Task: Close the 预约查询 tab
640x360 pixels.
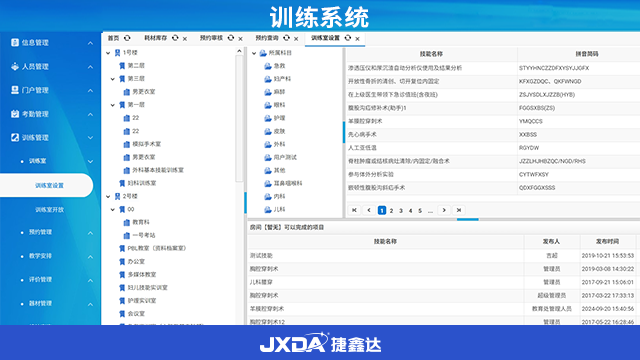Action: click(296, 39)
